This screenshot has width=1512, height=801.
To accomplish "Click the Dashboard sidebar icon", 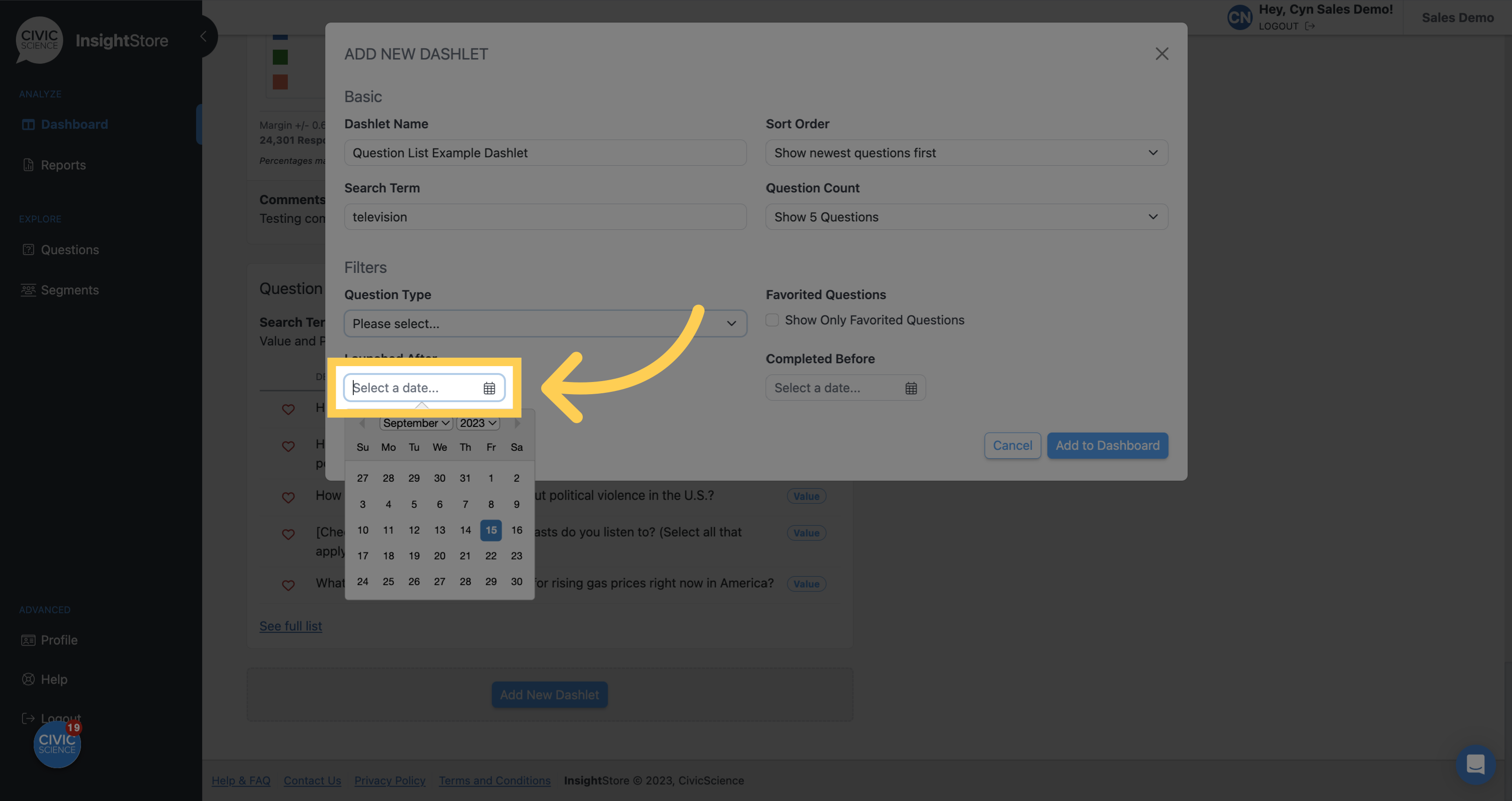I will (x=28, y=123).
